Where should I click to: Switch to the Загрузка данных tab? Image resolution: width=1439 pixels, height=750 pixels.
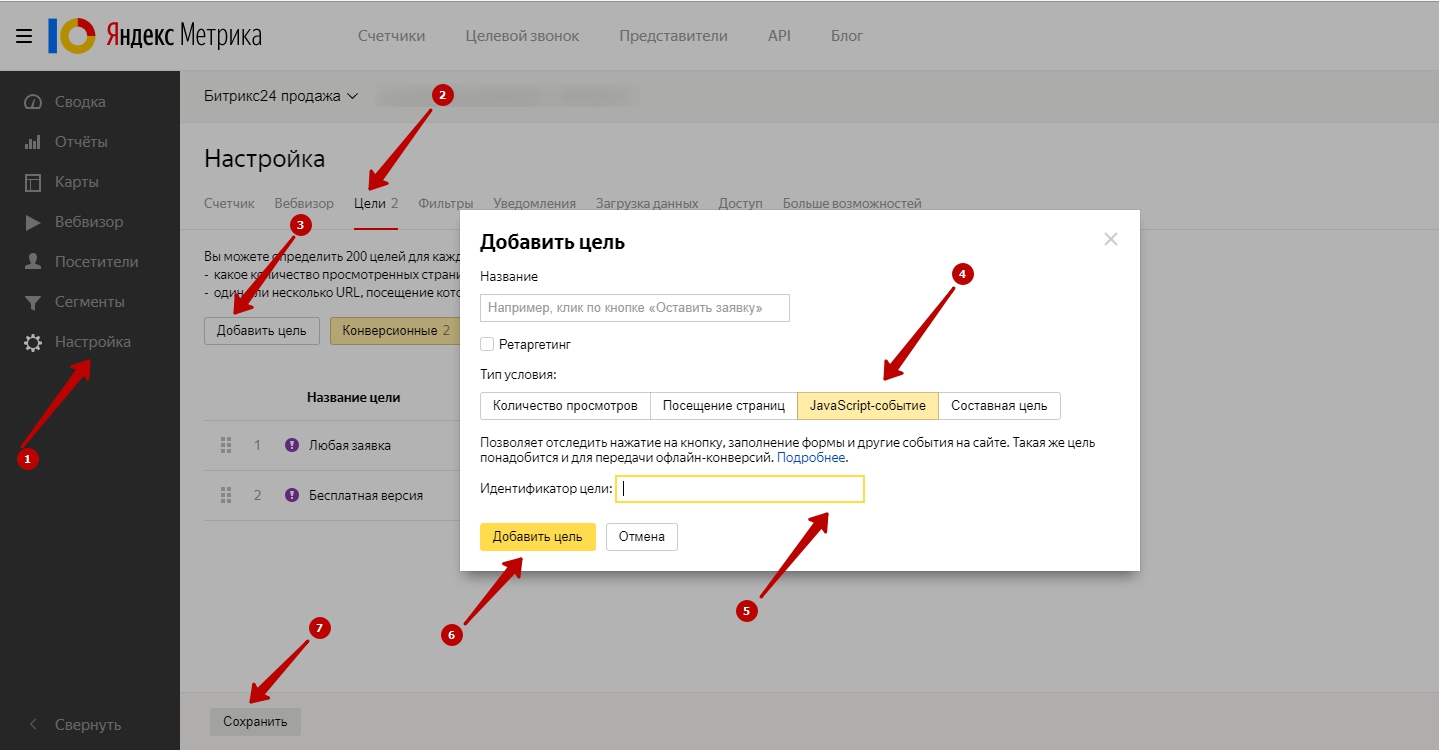[x=647, y=203]
